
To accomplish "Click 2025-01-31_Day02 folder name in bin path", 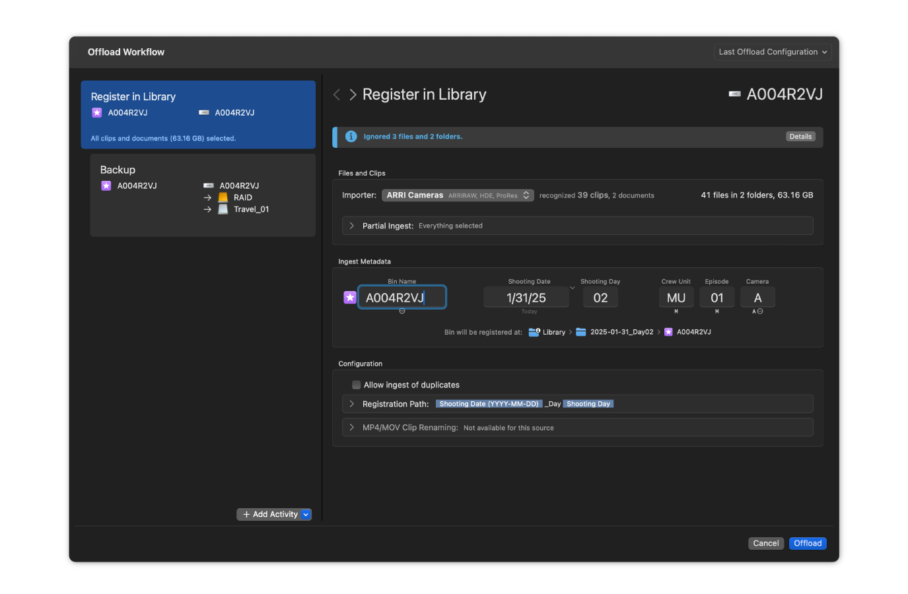I will (x=621, y=332).
